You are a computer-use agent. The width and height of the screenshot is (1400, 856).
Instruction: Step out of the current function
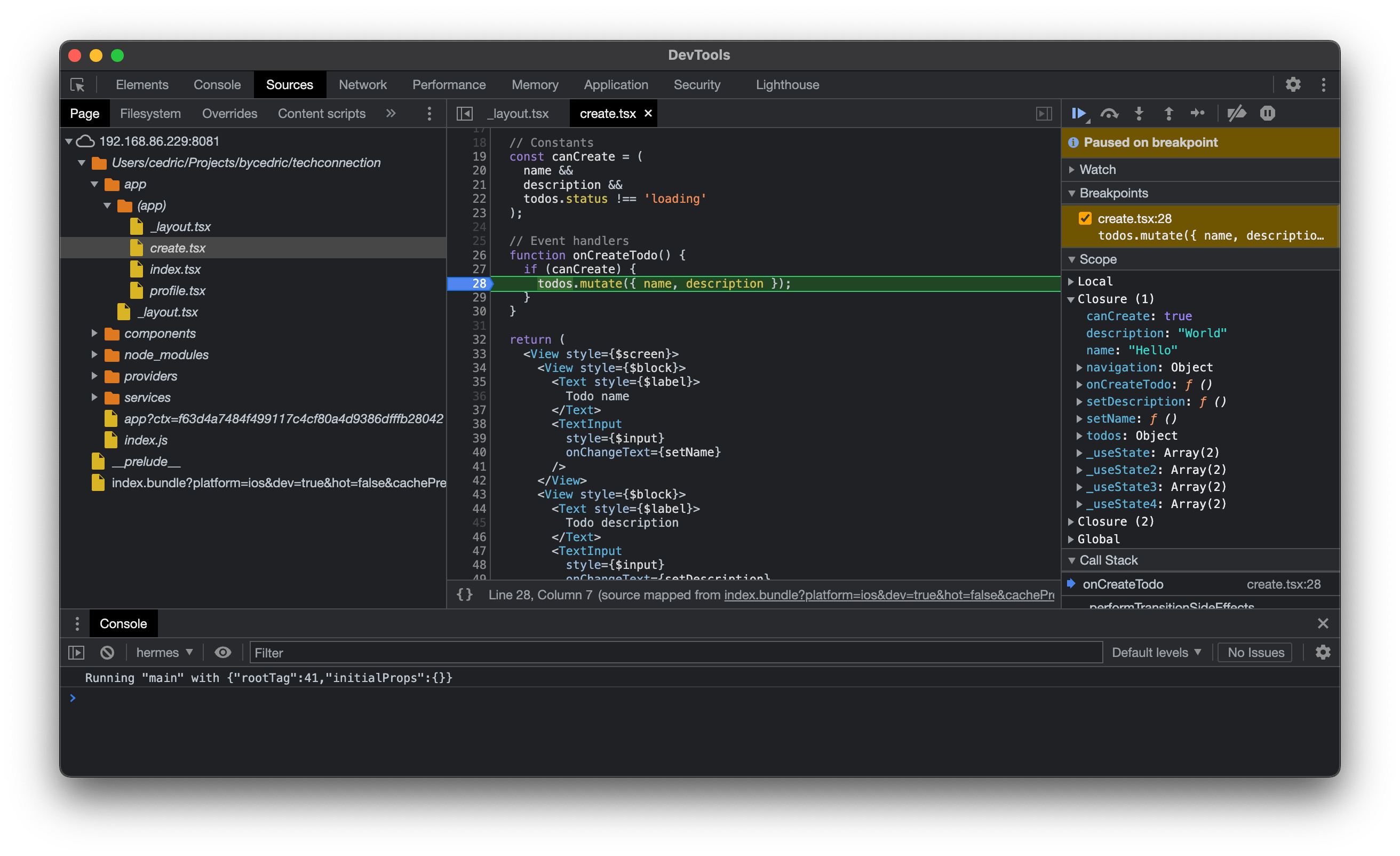click(1168, 114)
